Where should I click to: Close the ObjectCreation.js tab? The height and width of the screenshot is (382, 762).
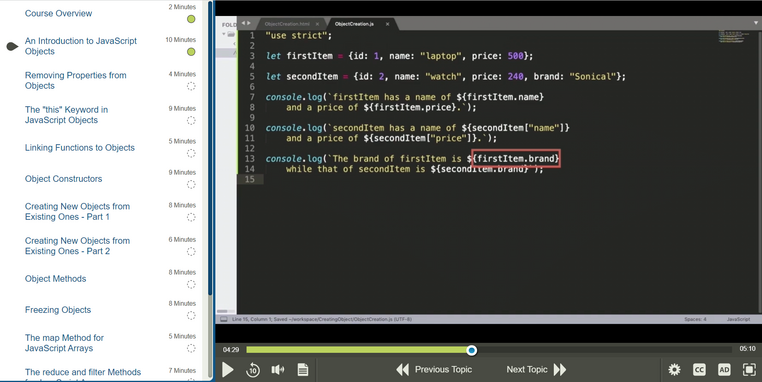[x=387, y=24]
